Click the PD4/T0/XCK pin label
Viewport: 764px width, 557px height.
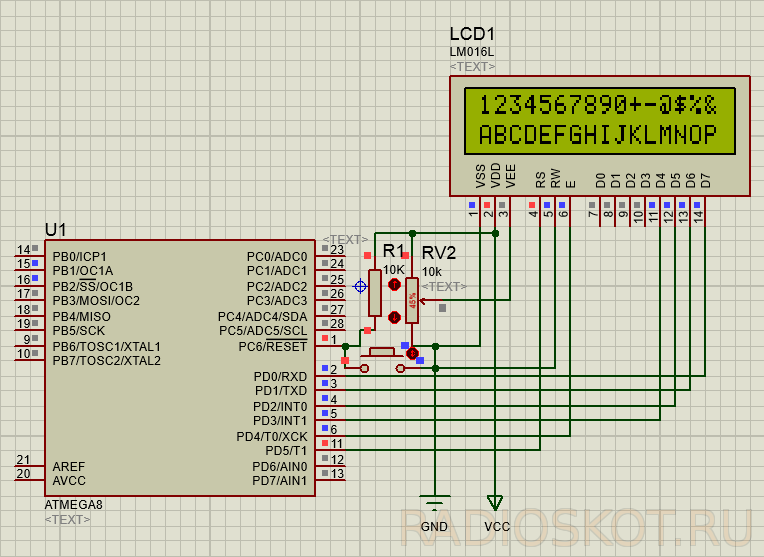coord(272,437)
